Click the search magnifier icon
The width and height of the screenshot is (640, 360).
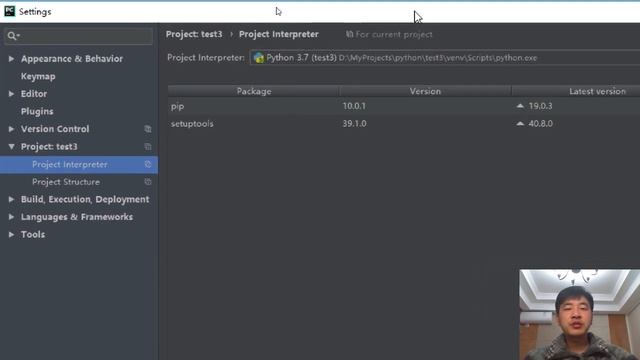click(13, 36)
